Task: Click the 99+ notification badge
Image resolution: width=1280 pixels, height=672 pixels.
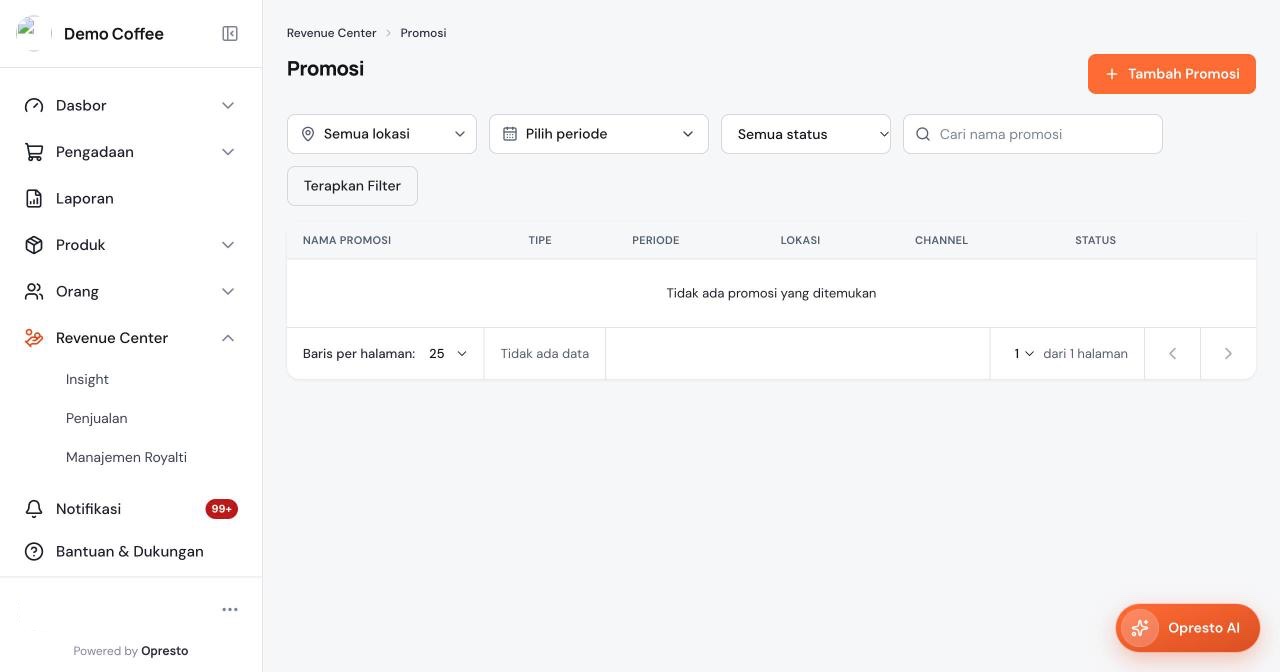Action: coord(222,509)
